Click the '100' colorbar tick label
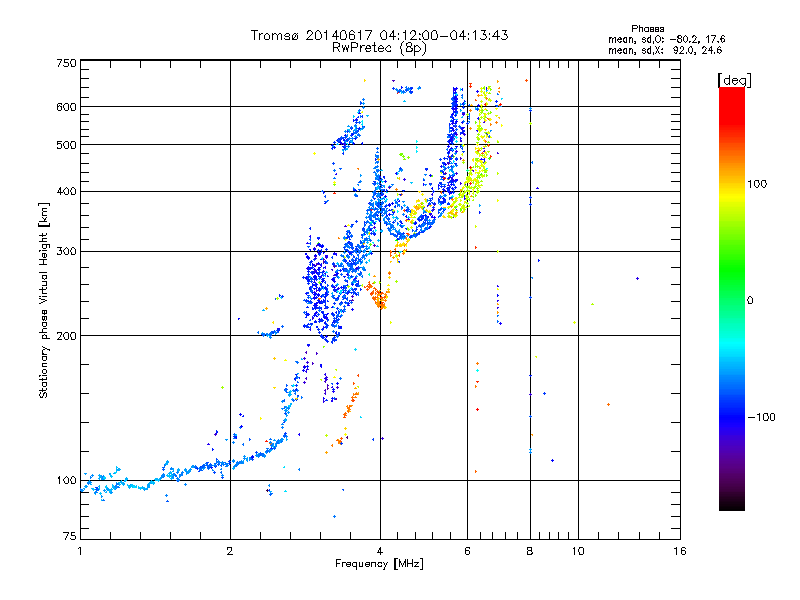800x600 pixels. click(757, 184)
